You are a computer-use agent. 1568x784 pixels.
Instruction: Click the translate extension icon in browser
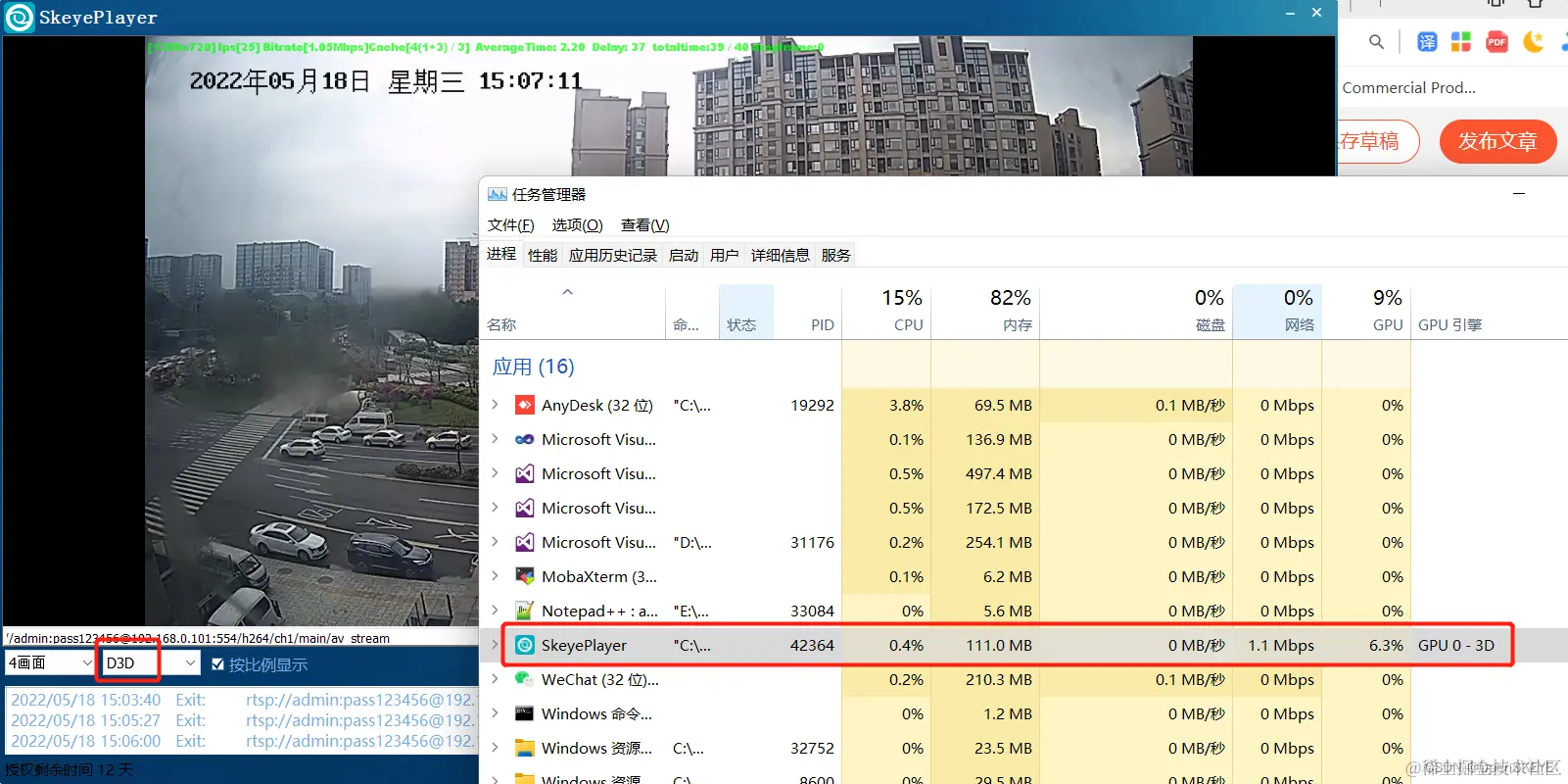coord(1427,41)
